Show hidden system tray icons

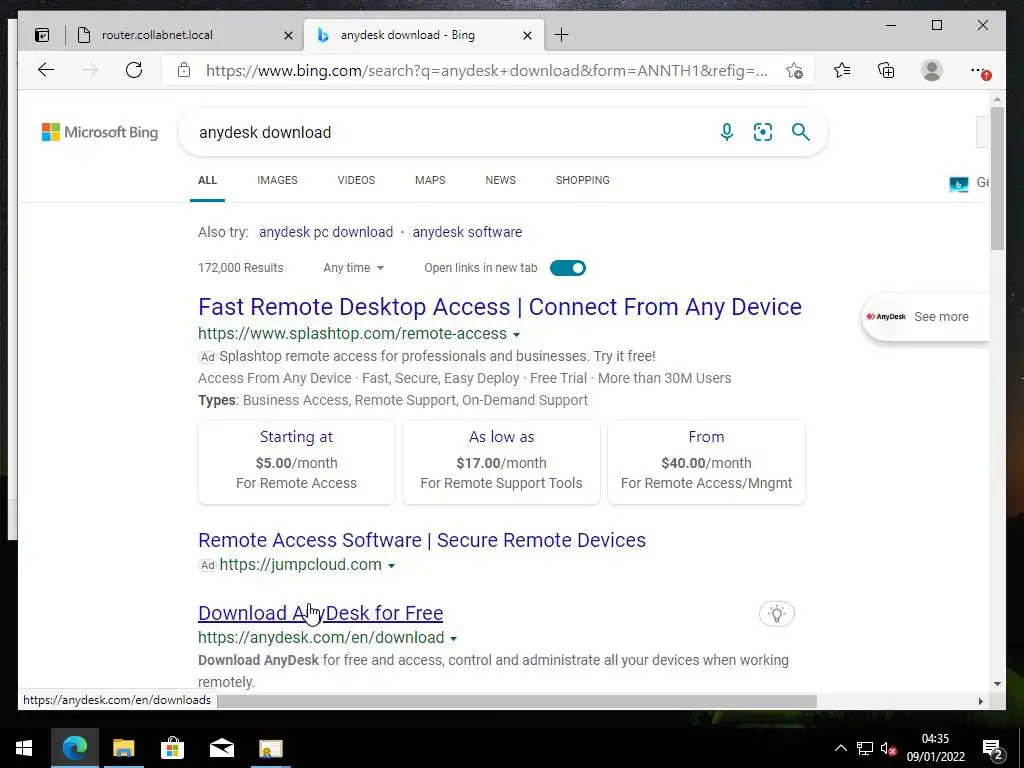pyautogui.click(x=840, y=748)
